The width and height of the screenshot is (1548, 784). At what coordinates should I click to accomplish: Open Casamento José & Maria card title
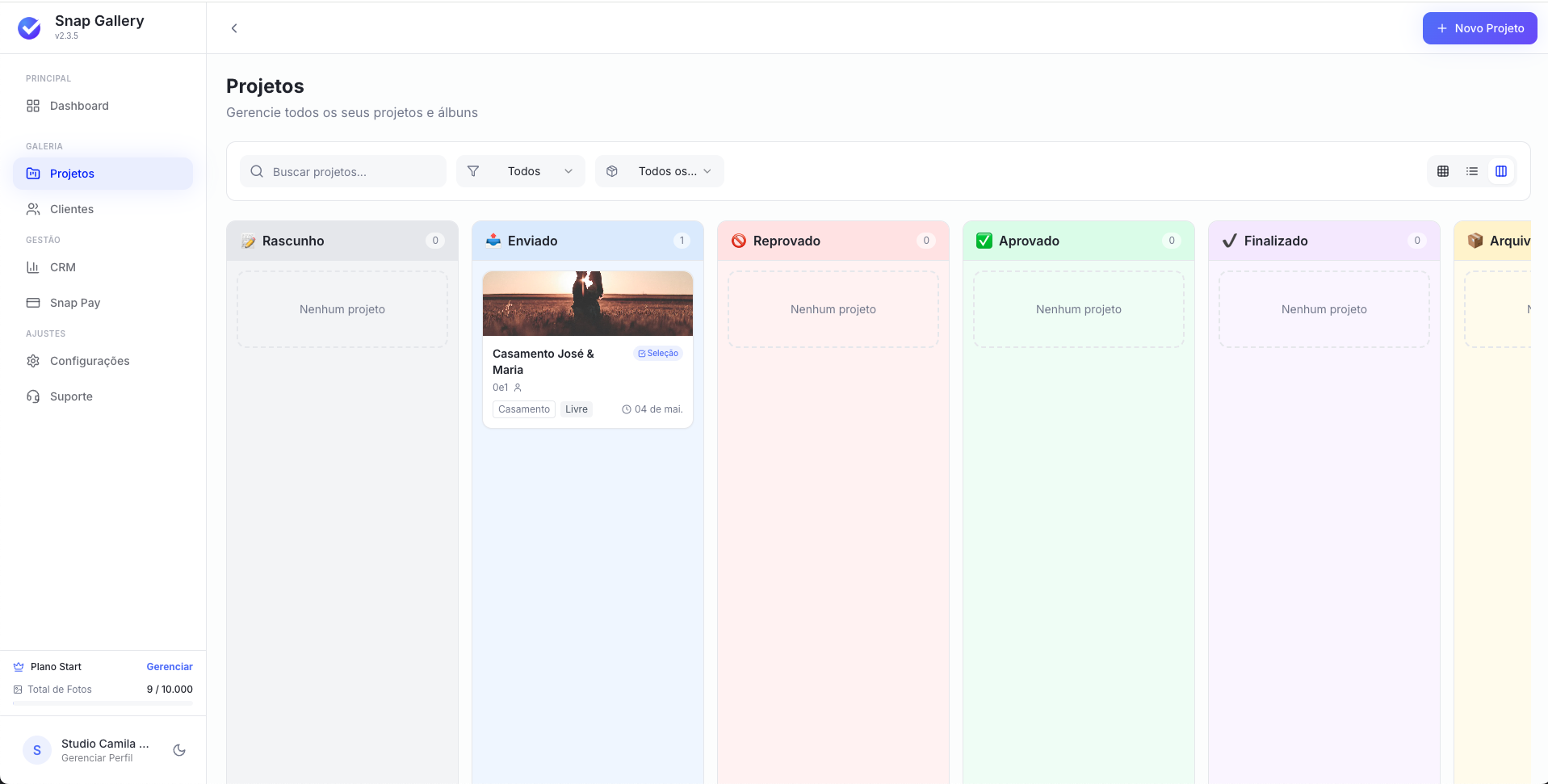[x=543, y=362]
